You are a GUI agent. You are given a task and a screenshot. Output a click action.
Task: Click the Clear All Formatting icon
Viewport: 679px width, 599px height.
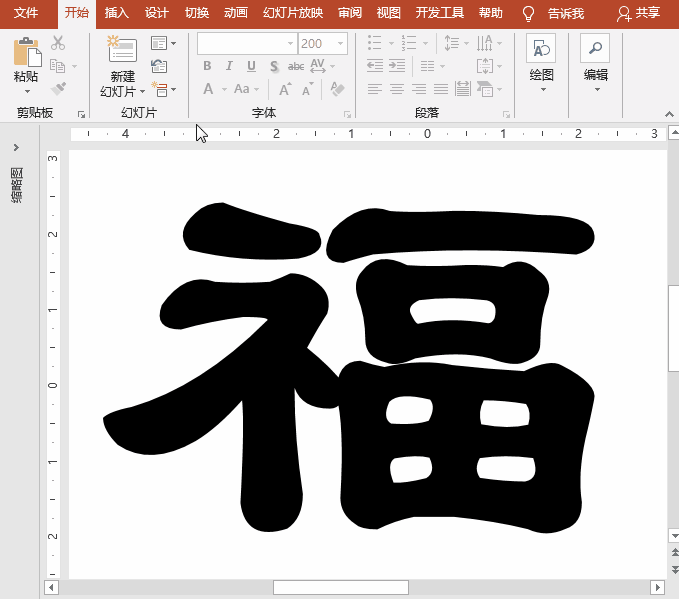click(x=337, y=89)
